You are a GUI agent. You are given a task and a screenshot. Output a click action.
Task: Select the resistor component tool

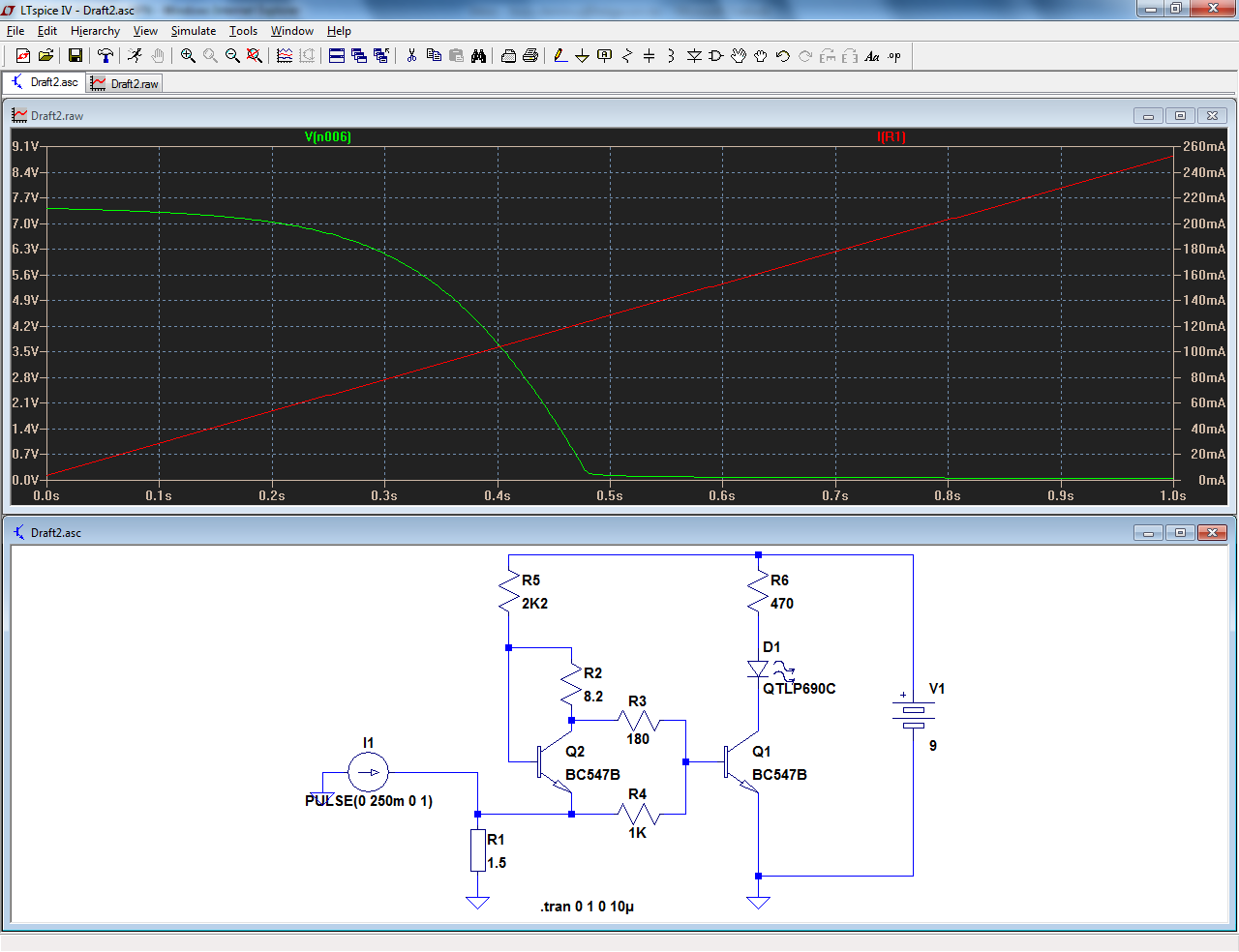coord(626,56)
